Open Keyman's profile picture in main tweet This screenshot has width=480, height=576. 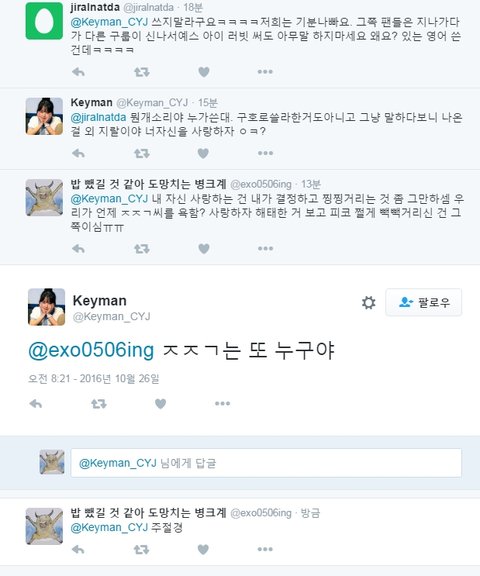pos(47,307)
